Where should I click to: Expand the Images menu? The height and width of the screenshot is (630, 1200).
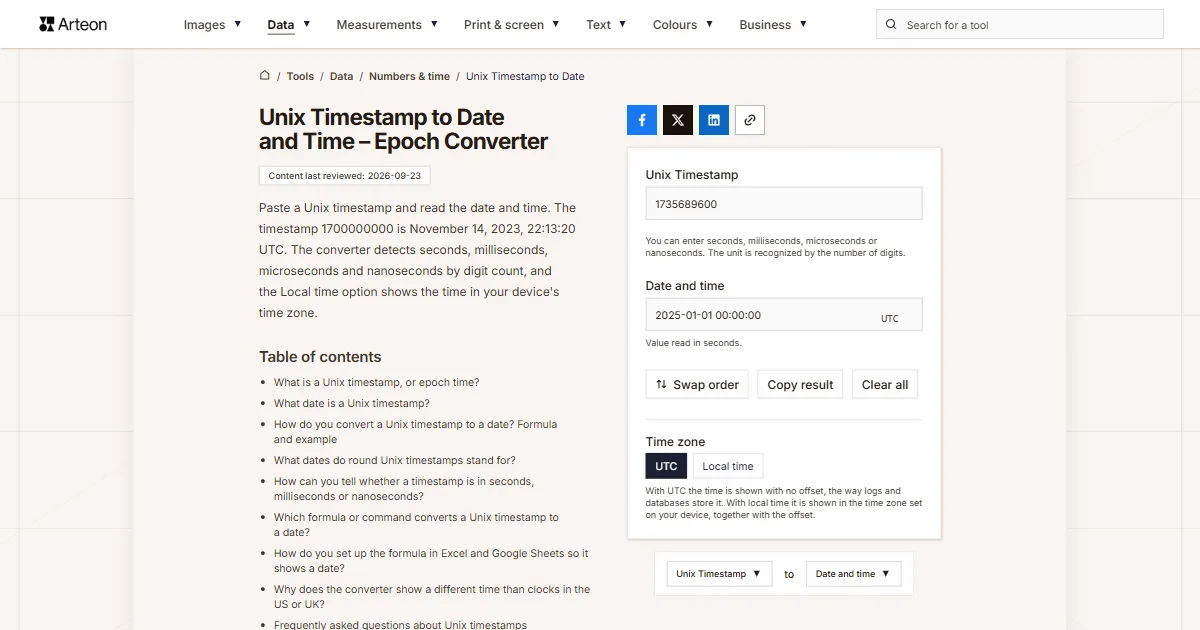pos(212,24)
